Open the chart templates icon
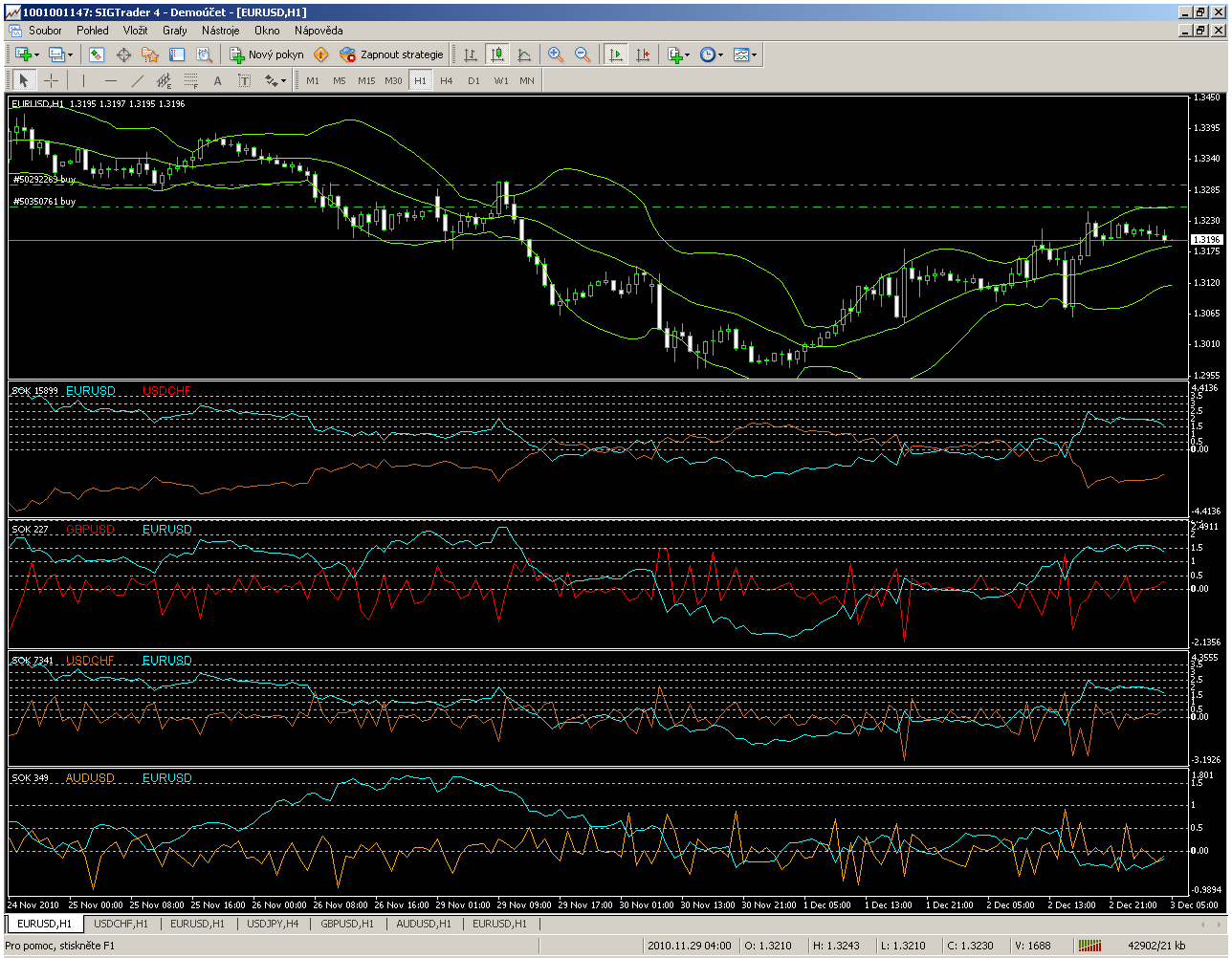1232x958 pixels. (741, 55)
